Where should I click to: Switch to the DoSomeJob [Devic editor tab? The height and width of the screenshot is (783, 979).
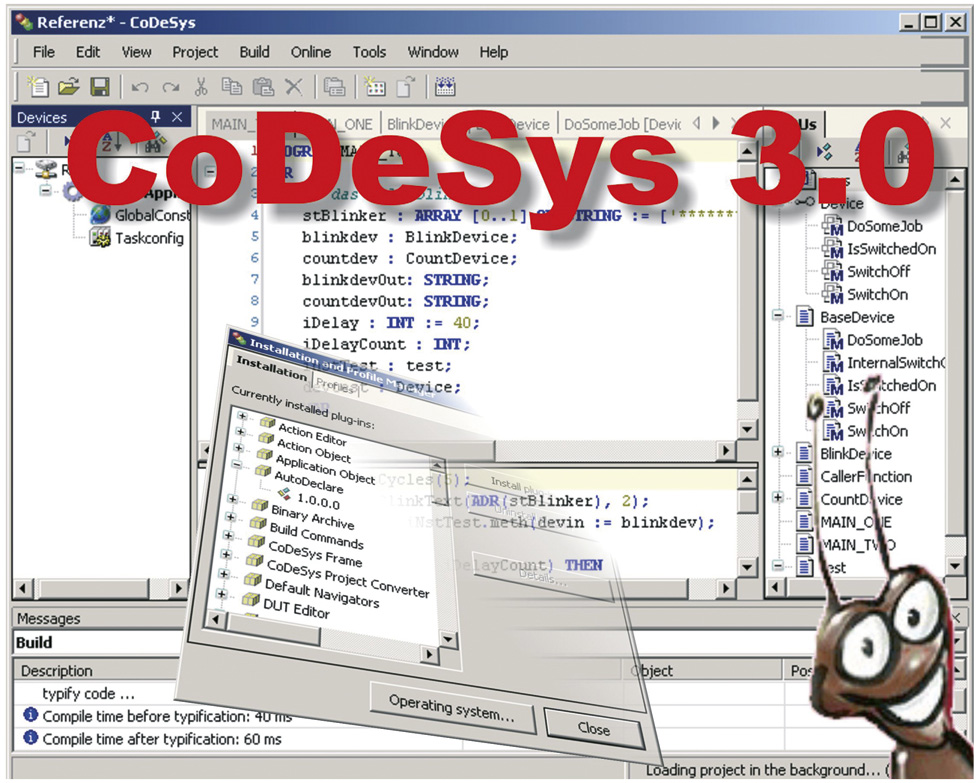coord(622,124)
